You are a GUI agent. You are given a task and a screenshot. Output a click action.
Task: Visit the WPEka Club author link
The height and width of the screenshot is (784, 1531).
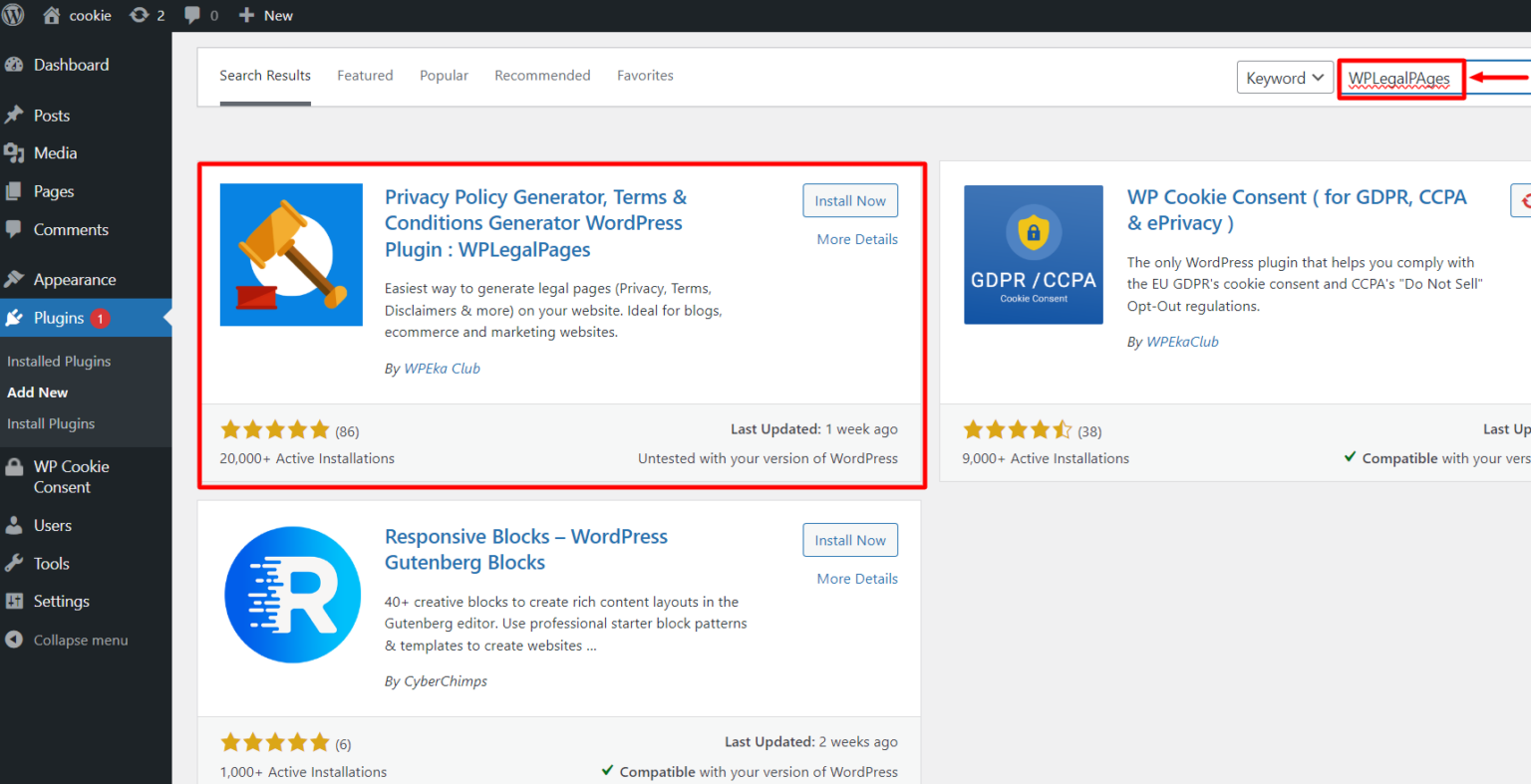pyautogui.click(x=442, y=368)
